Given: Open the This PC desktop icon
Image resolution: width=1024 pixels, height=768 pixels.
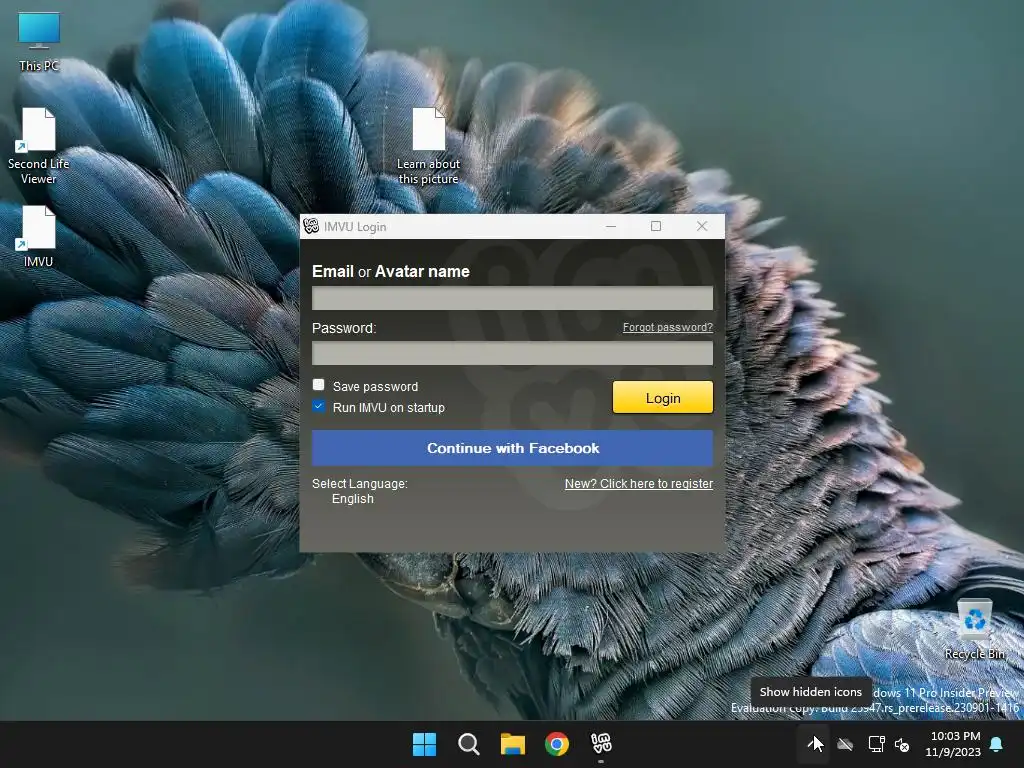Looking at the screenshot, I should (39, 42).
